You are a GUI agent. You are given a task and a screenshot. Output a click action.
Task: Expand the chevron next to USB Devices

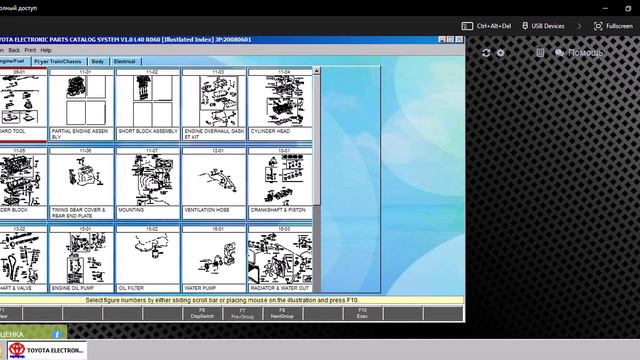(x=579, y=26)
